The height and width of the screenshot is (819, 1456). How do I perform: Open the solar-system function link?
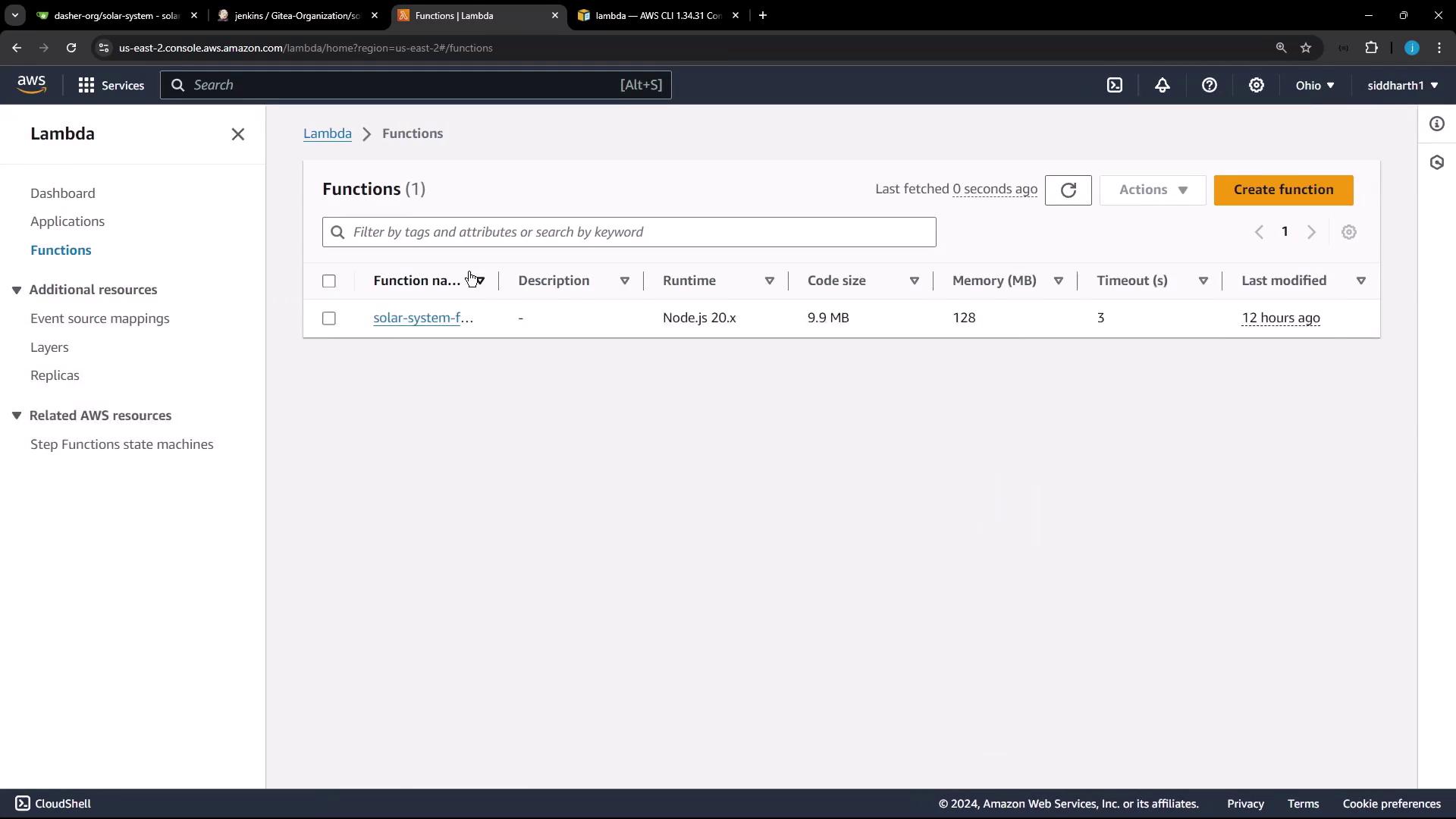point(422,318)
